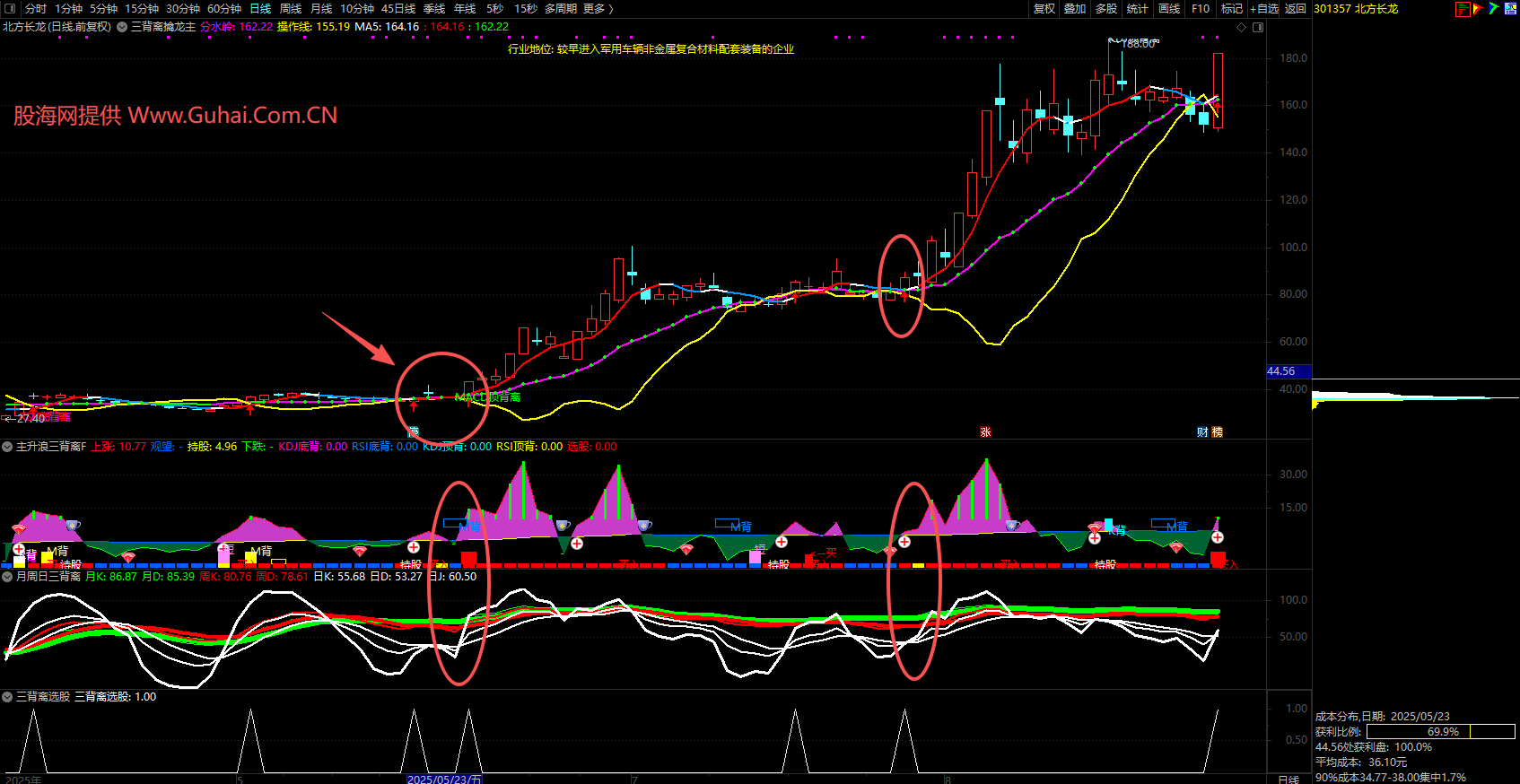Click the 财 info marker
This screenshot has height=784, width=1520.
pos(1202,432)
